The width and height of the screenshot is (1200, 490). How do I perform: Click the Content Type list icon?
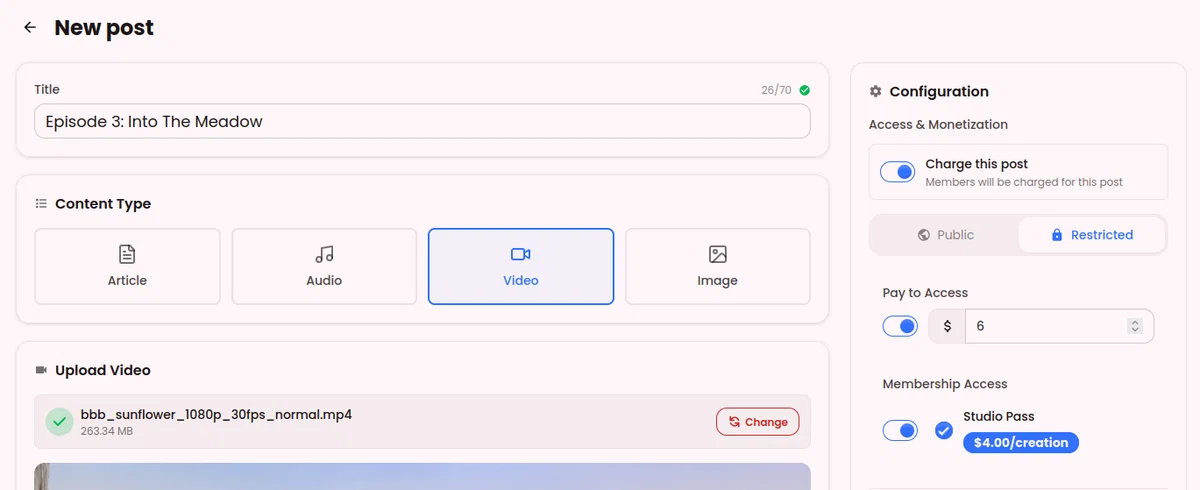point(41,204)
